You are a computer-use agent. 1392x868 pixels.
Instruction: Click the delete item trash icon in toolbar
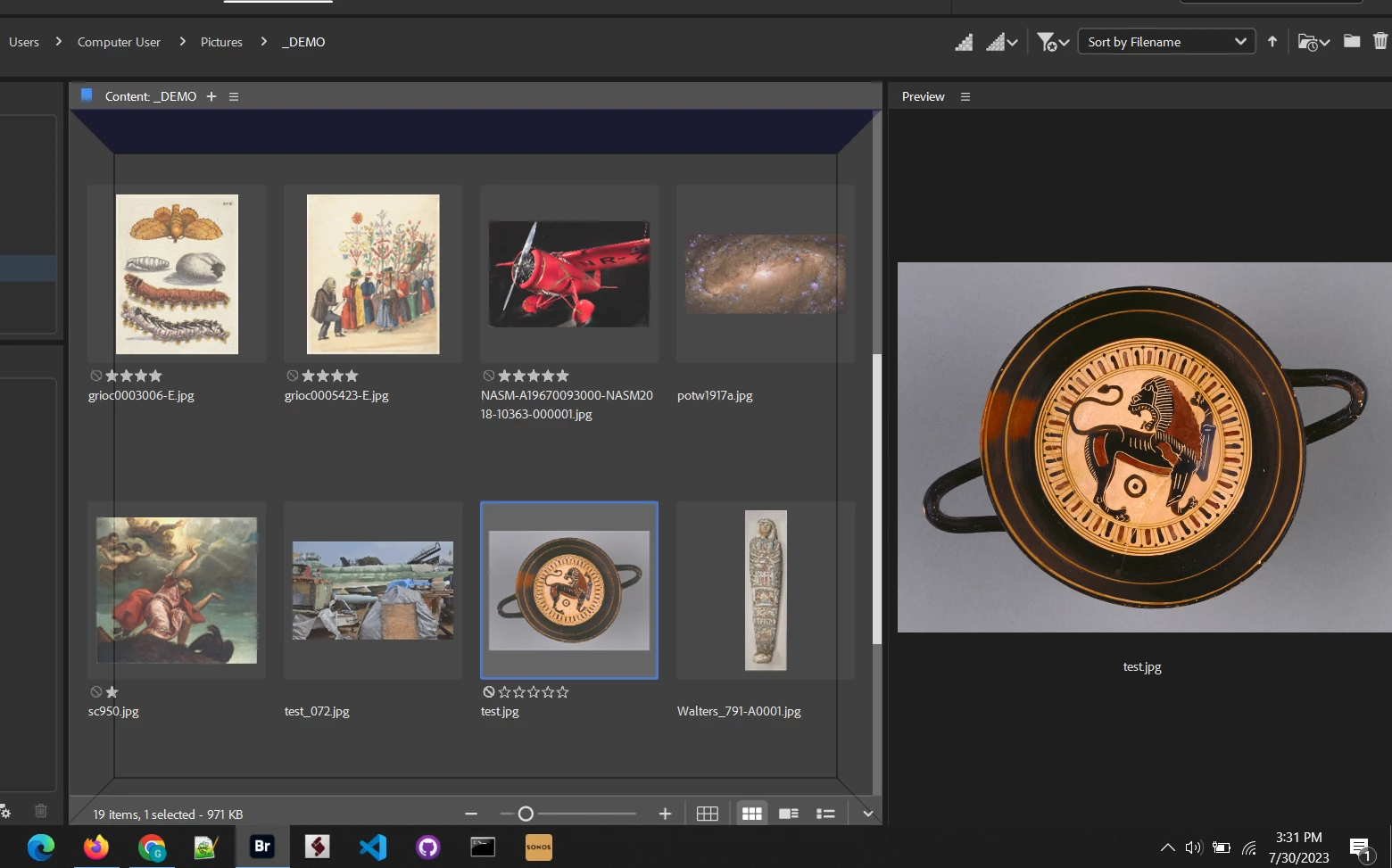[x=1380, y=41]
